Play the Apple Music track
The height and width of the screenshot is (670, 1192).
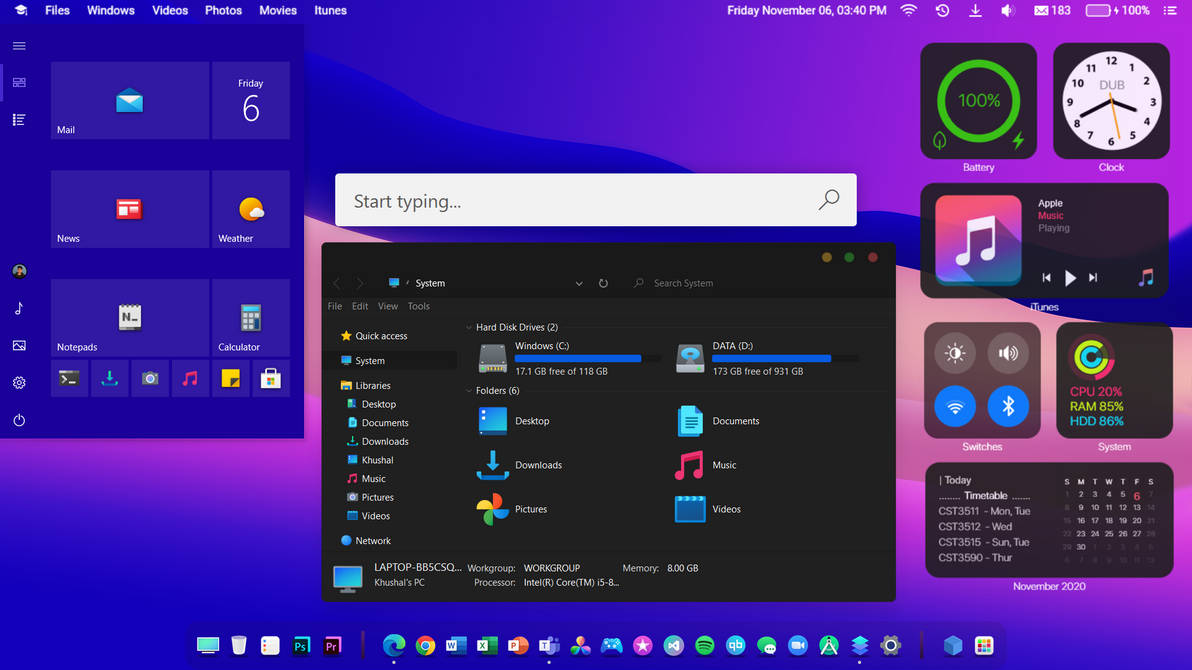coord(1070,278)
